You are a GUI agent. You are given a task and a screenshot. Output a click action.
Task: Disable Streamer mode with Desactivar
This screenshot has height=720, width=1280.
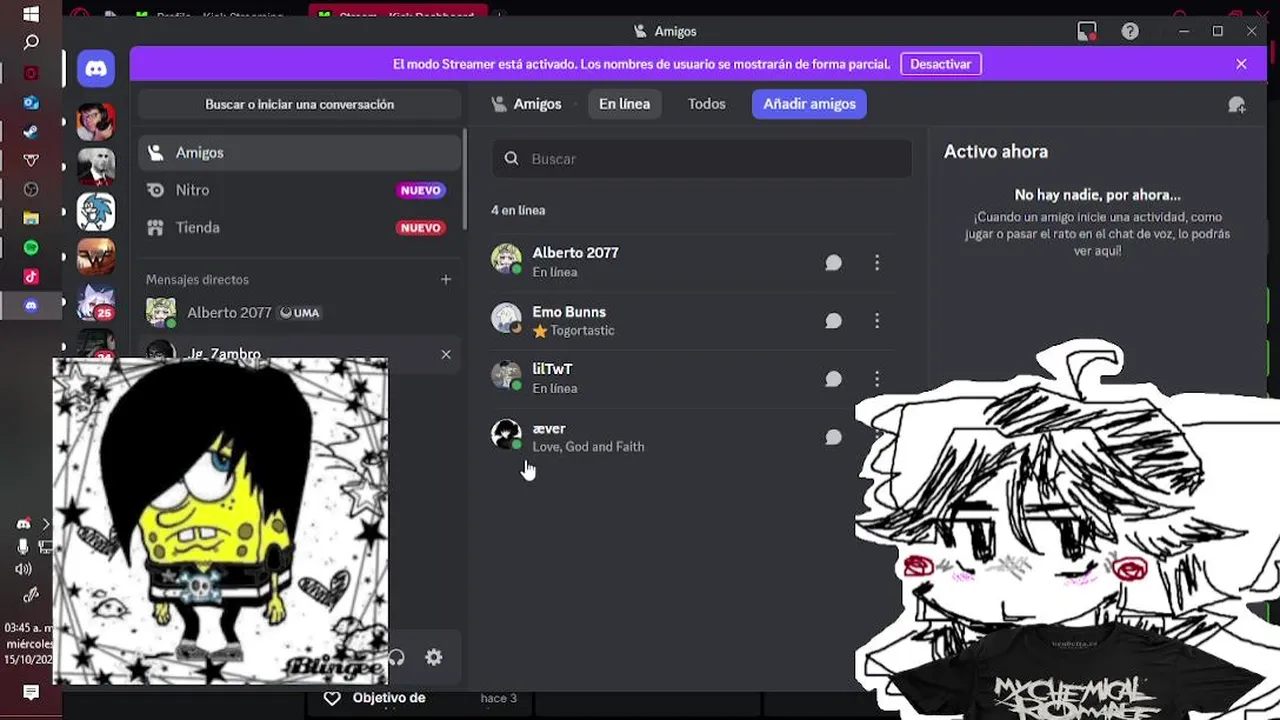[x=941, y=64]
